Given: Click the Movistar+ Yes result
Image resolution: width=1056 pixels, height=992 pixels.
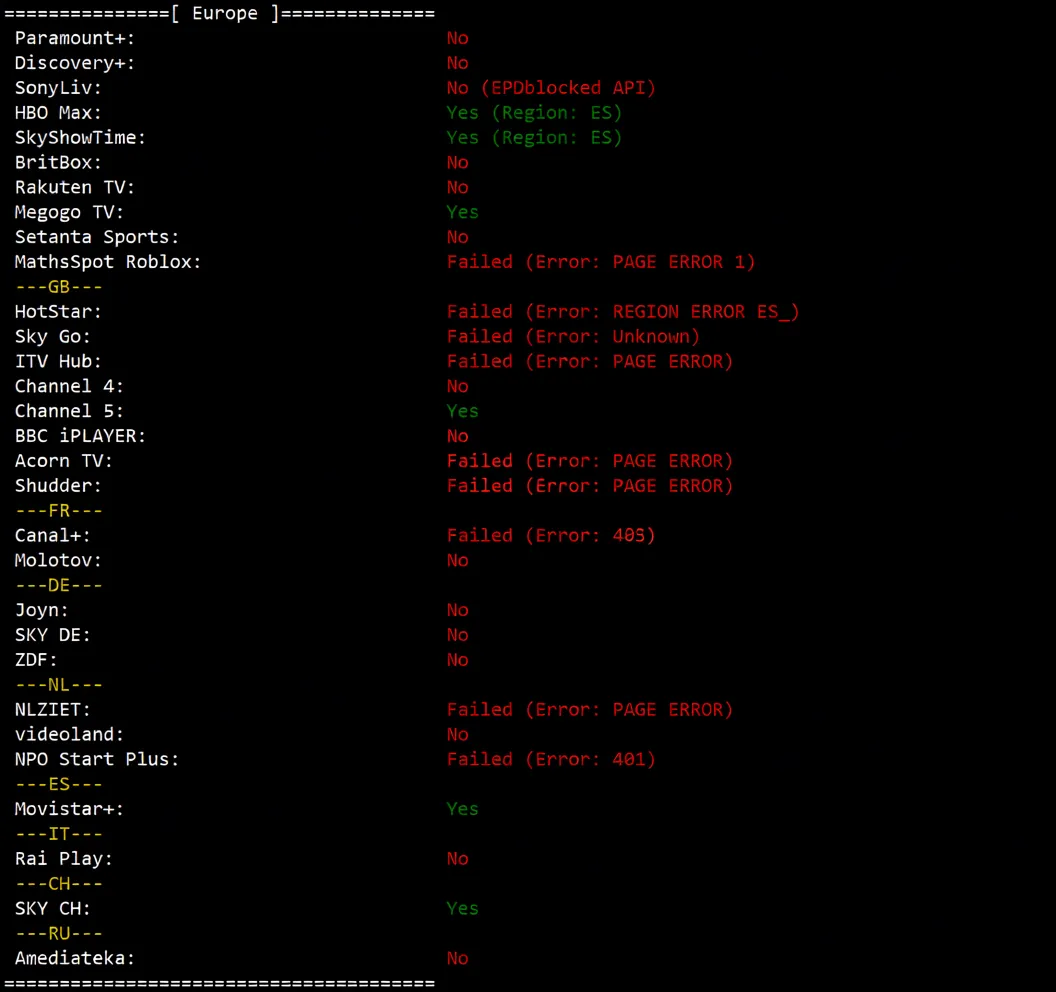Looking at the screenshot, I should tap(462, 809).
